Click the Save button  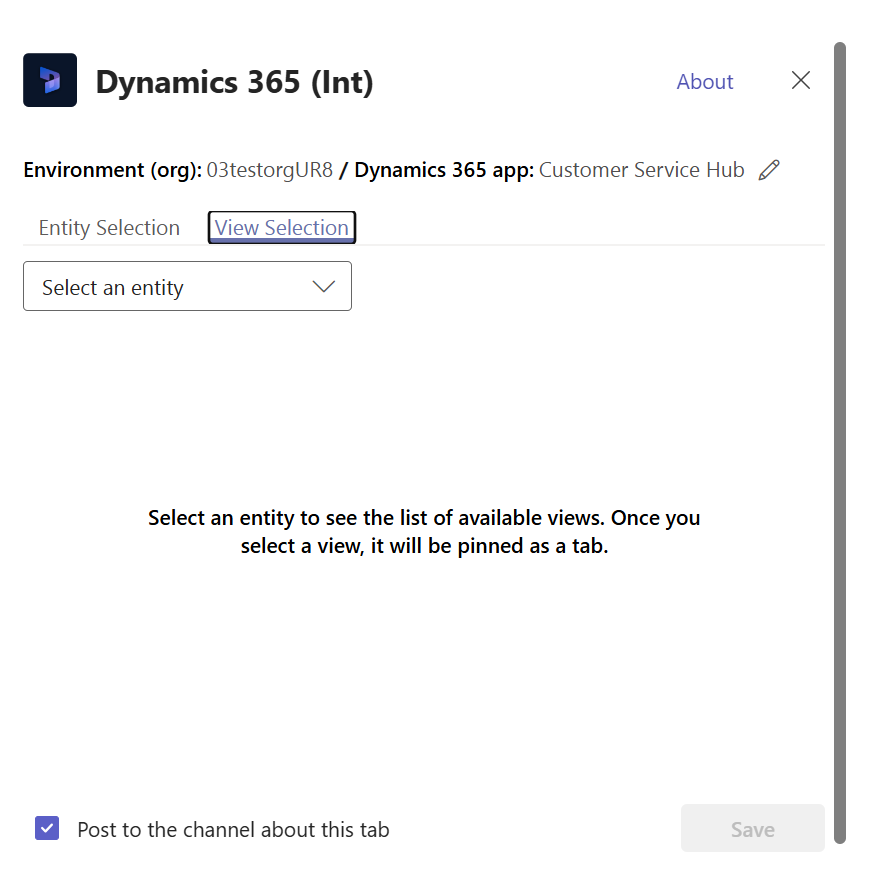(x=752, y=828)
